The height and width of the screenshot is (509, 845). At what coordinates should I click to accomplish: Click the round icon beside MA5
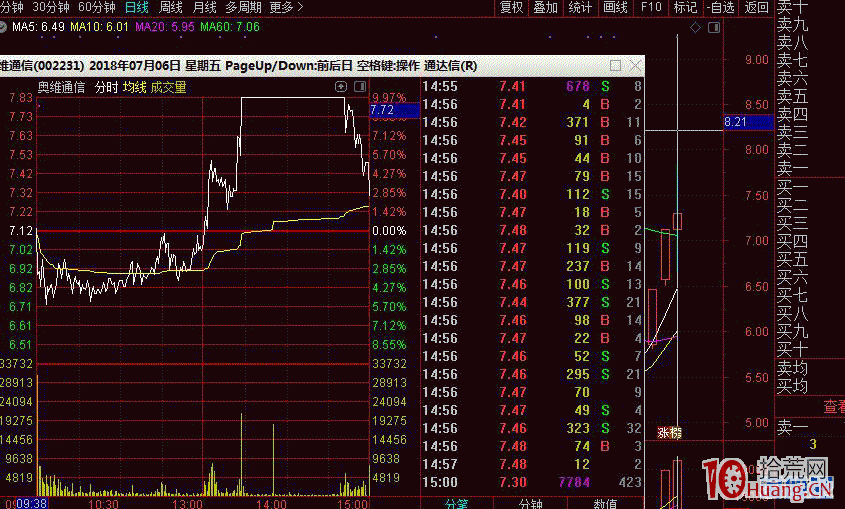pyautogui.click(x=3, y=26)
